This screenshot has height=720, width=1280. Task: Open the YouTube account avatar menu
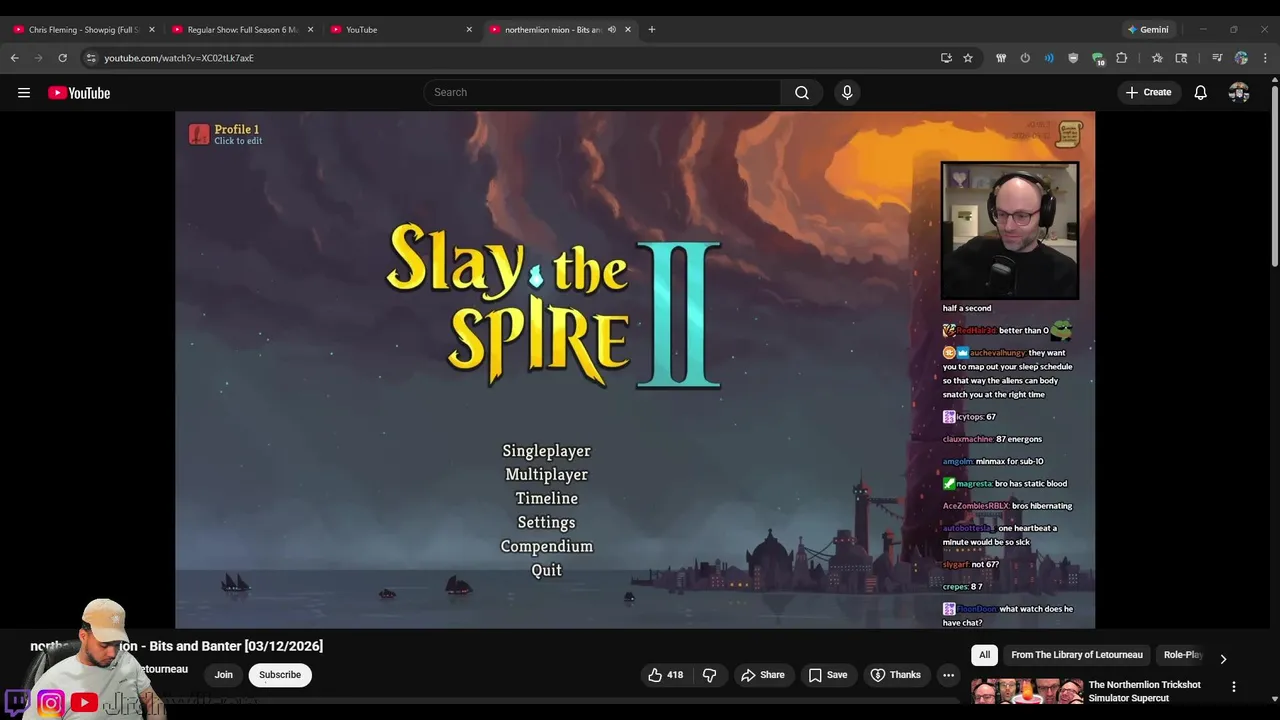(1239, 93)
